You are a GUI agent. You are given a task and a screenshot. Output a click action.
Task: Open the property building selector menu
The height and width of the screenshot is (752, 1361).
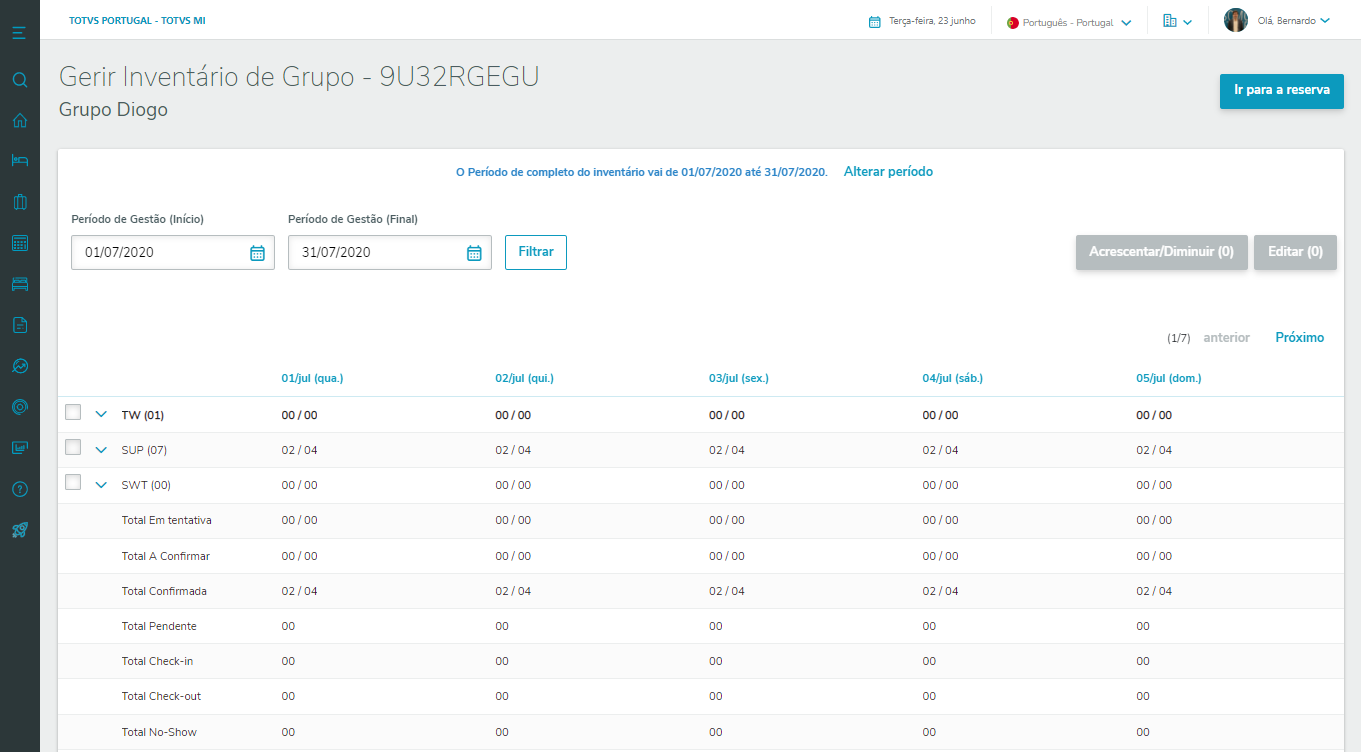click(1177, 21)
